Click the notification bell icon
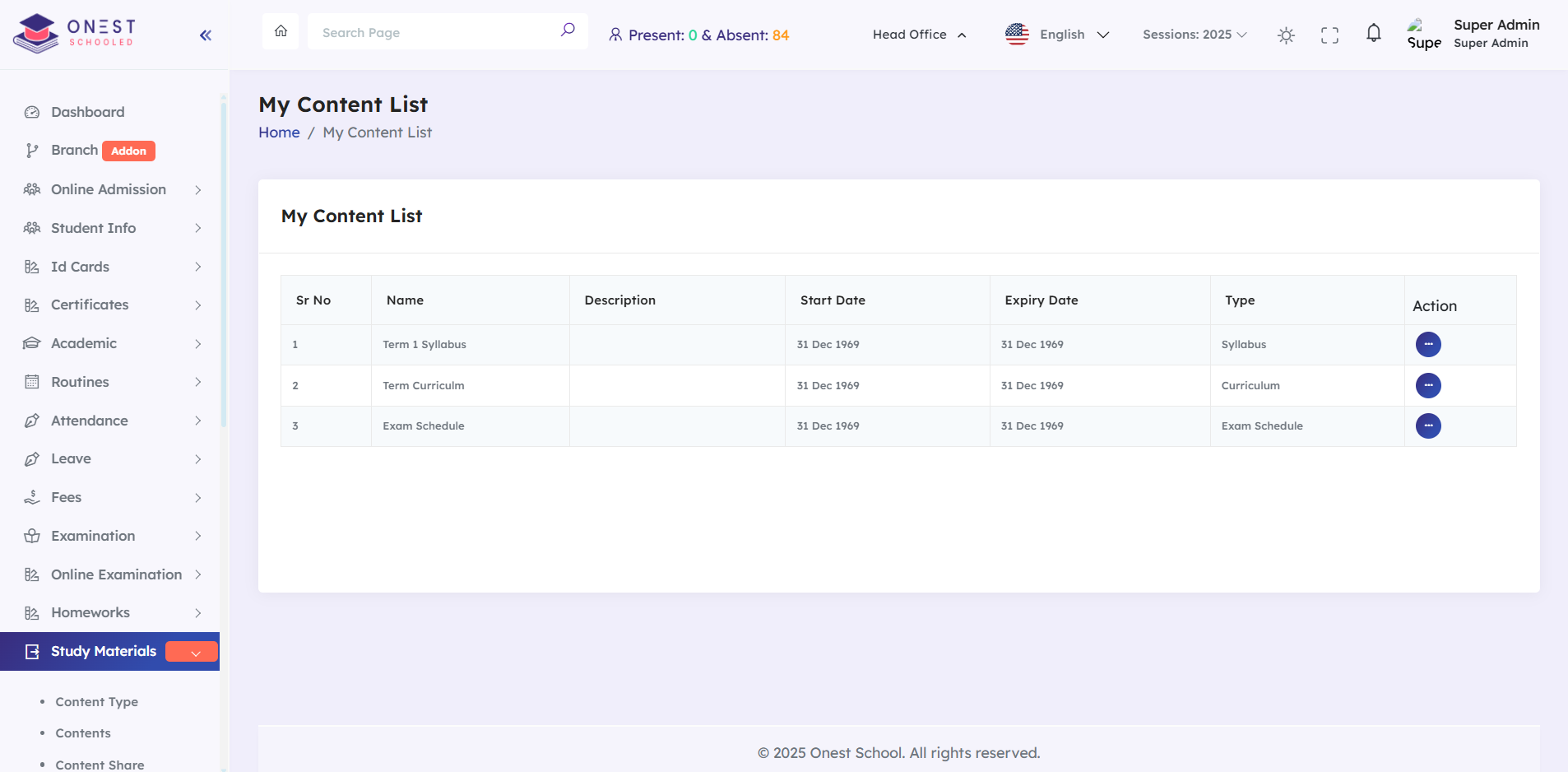Viewport: 1568px width, 772px height. tap(1371, 34)
